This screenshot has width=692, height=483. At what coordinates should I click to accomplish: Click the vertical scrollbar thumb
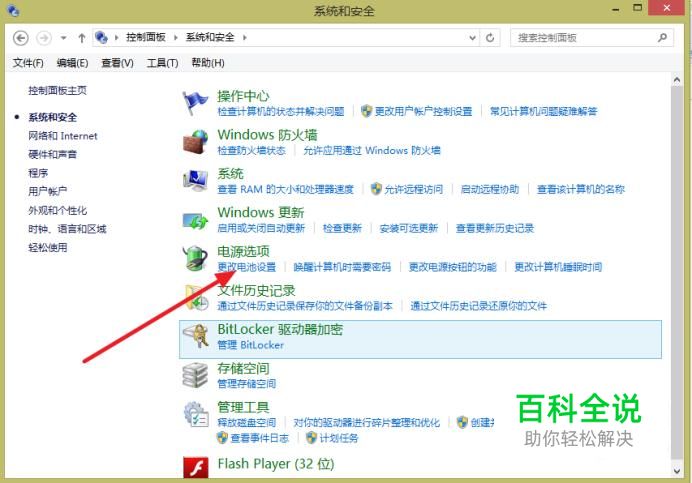(x=677, y=272)
